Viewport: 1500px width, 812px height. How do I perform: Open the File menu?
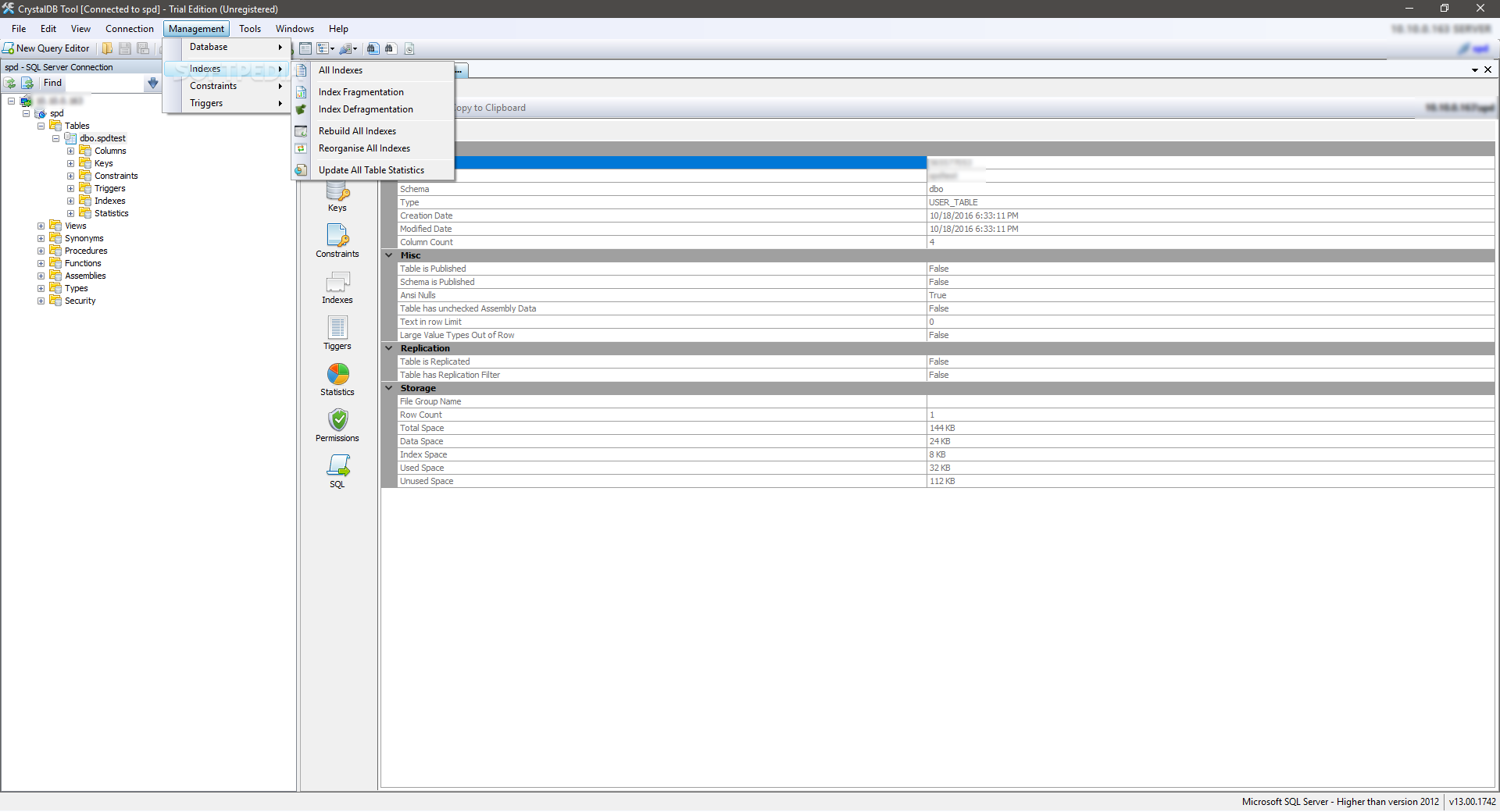pyautogui.click(x=19, y=29)
